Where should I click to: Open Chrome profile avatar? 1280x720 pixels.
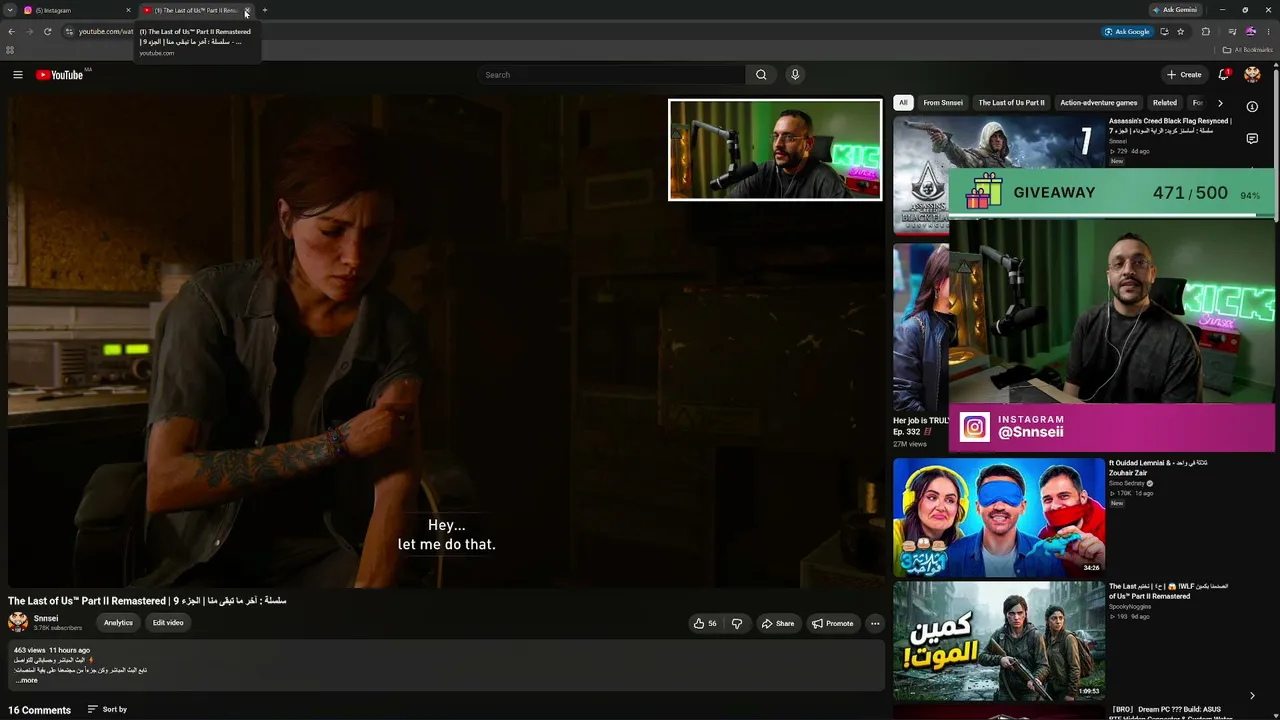coord(1250,31)
